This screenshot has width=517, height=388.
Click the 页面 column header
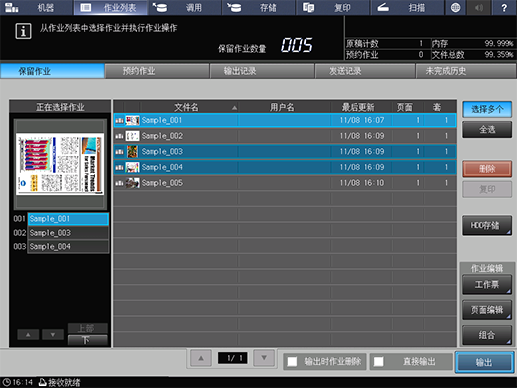point(408,107)
